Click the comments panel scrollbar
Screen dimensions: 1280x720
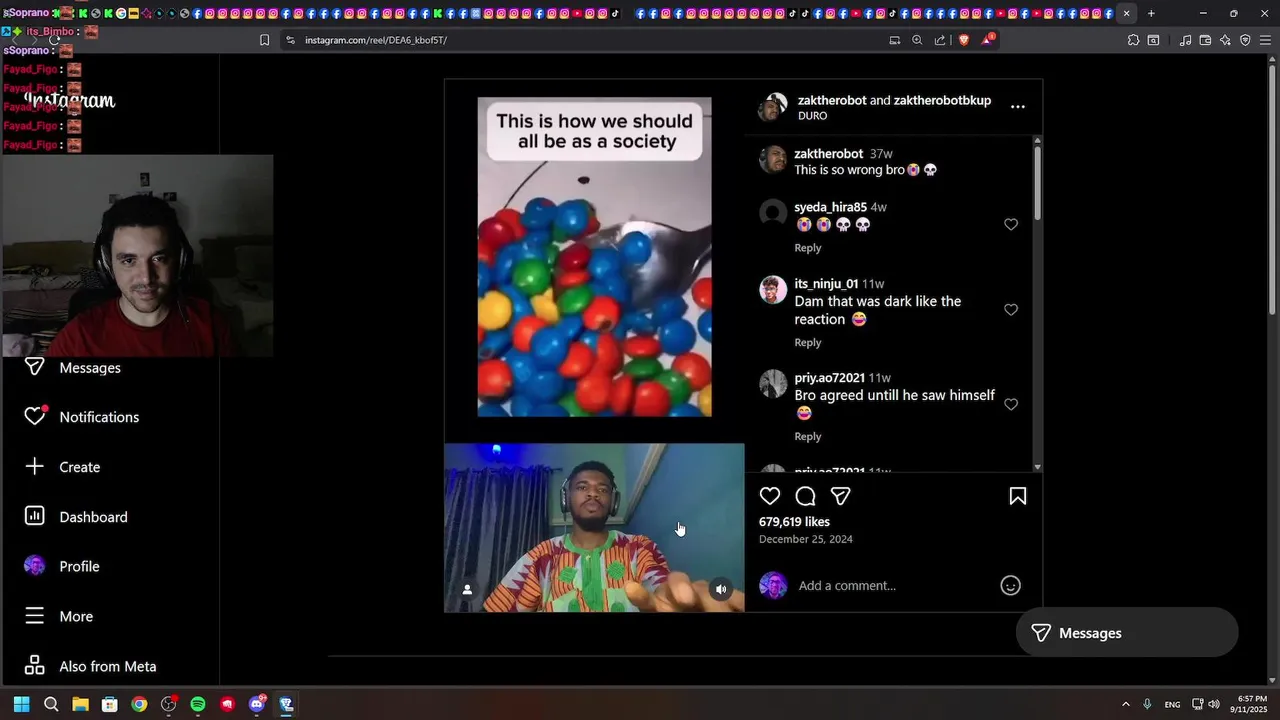tap(1037, 184)
